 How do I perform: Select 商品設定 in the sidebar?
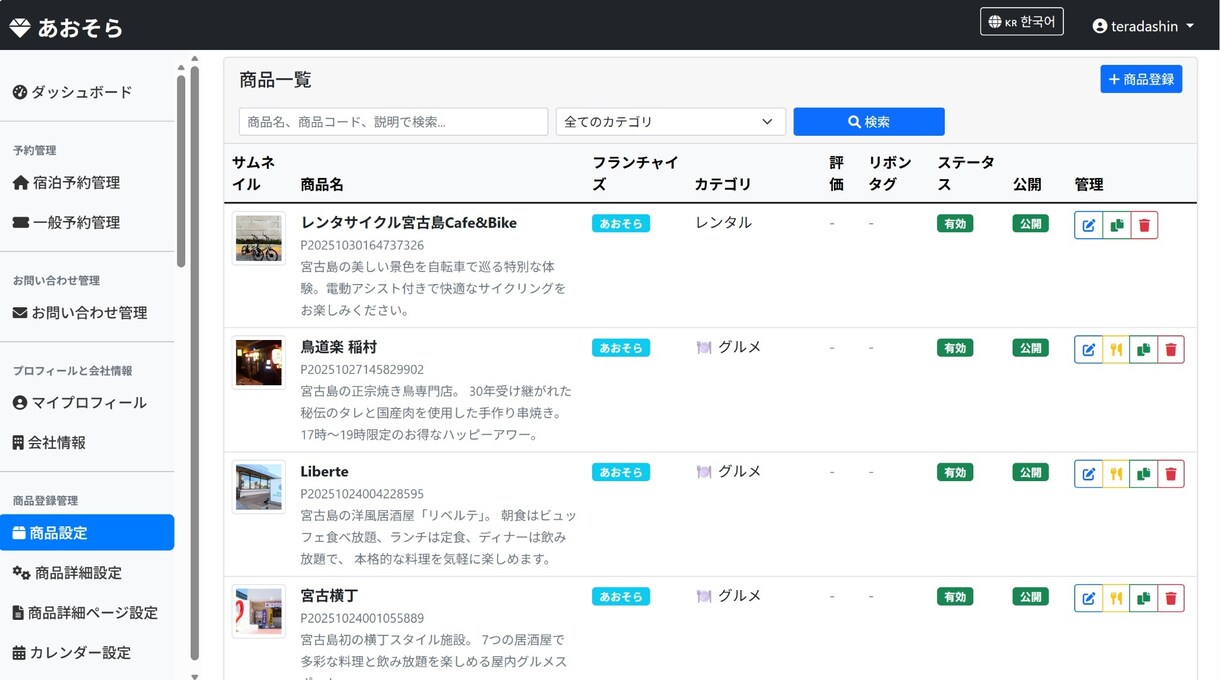pos(87,532)
